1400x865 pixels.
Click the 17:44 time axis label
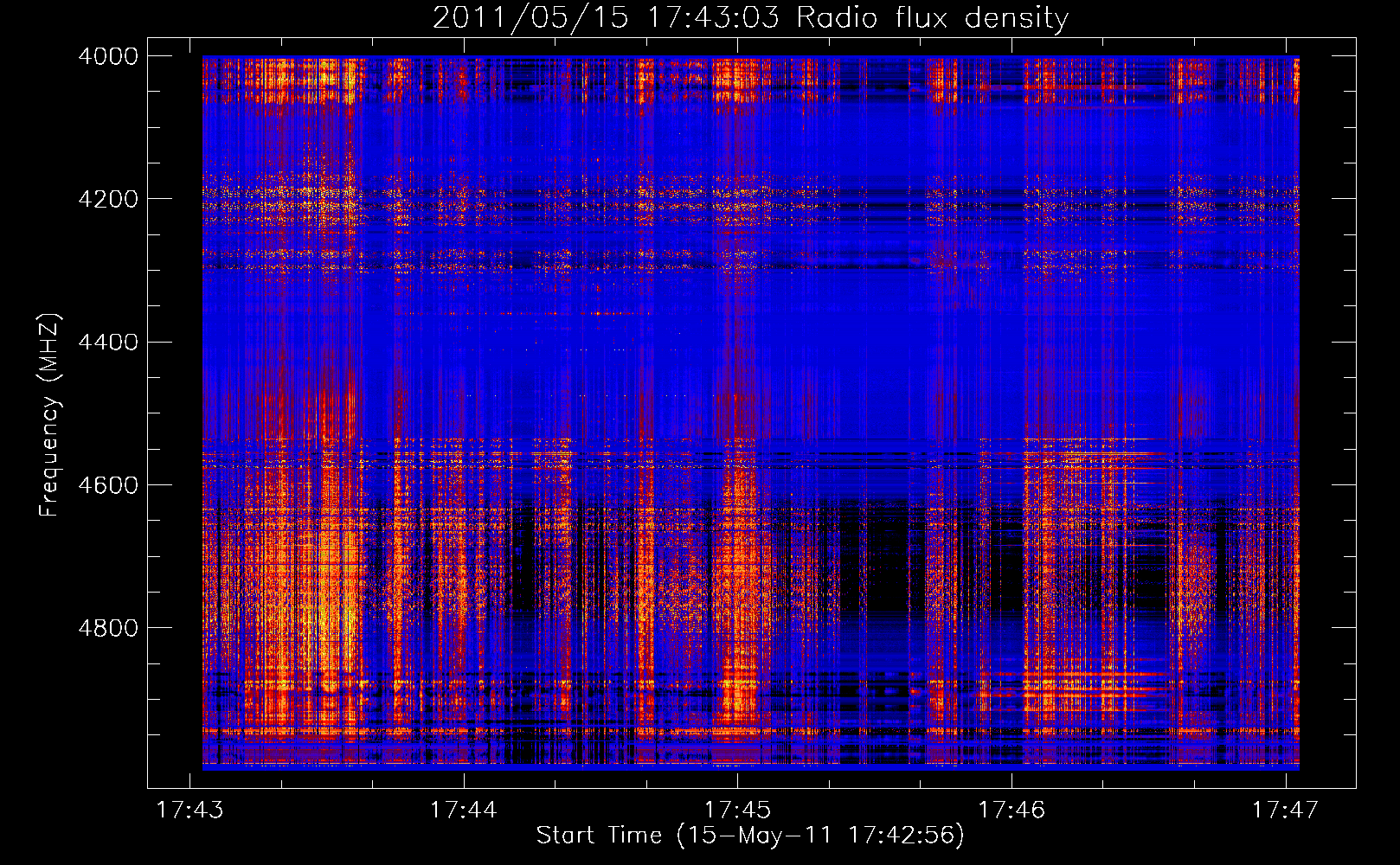coord(464,810)
